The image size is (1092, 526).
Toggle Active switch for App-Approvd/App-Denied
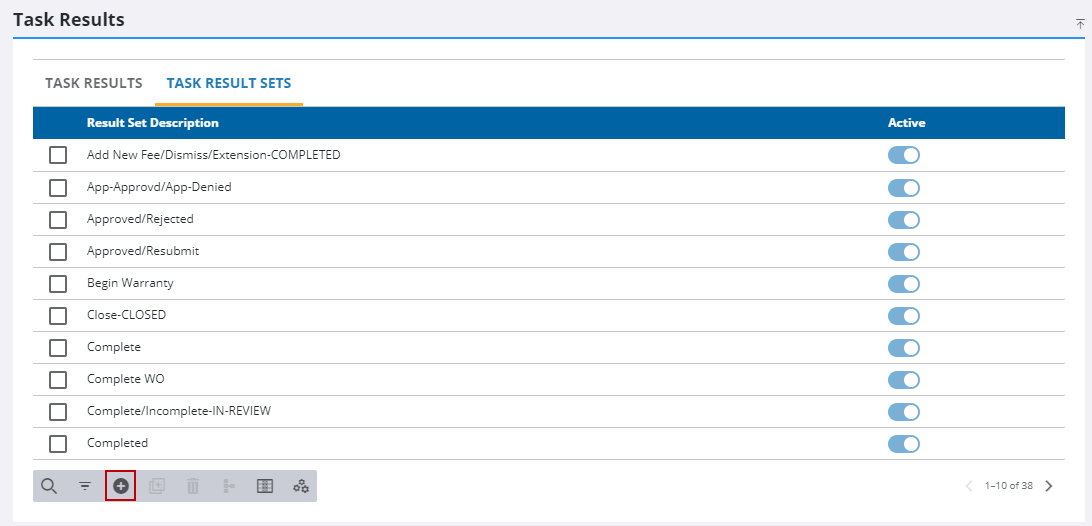903,187
